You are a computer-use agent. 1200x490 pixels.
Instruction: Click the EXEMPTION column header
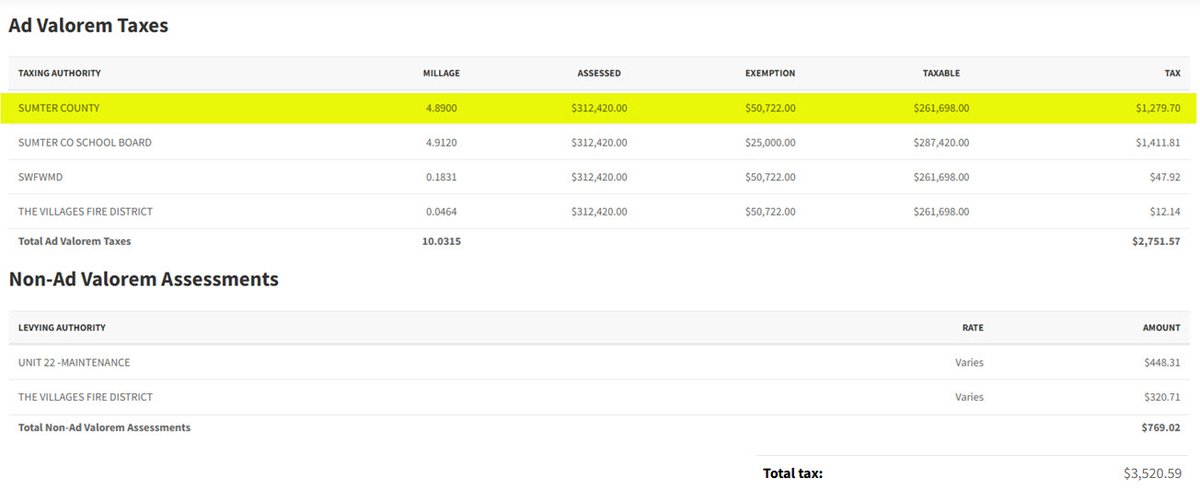pos(770,74)
